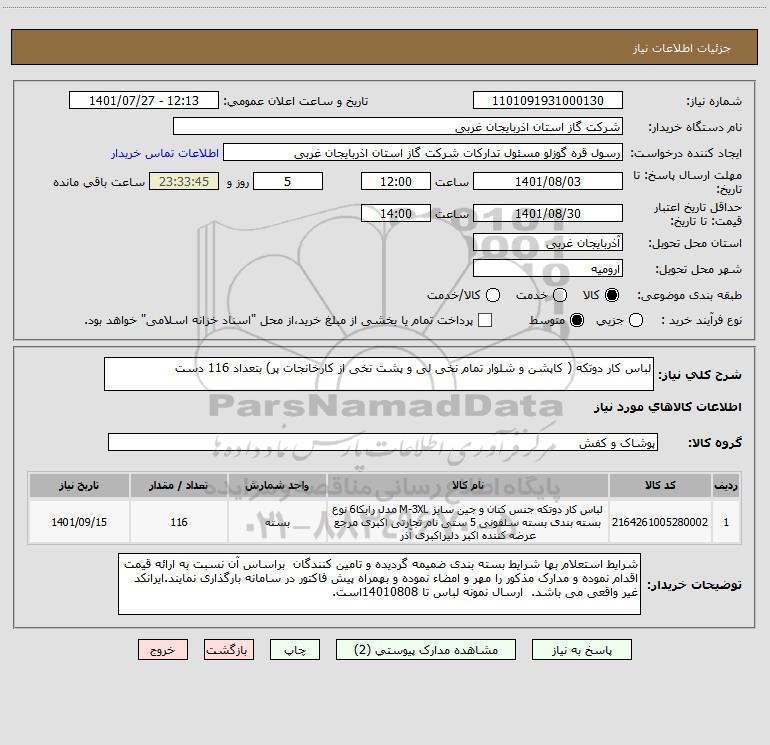
Task: Click the announcement date field 1401/07/27 - 12:13
Action: [x=144, y=101]
